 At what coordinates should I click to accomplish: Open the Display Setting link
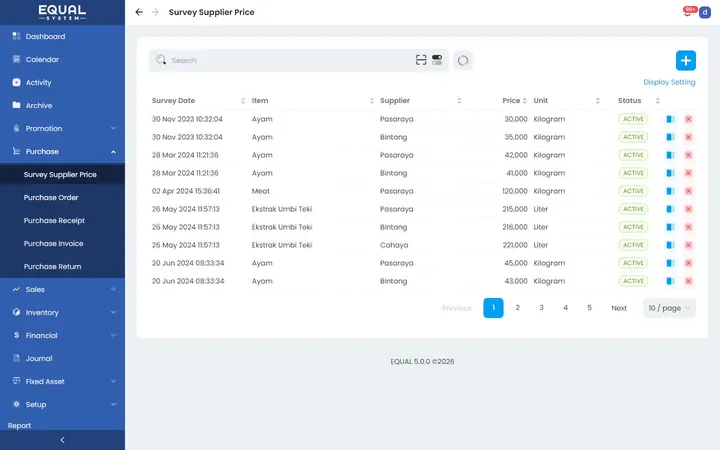click(669, 82)
